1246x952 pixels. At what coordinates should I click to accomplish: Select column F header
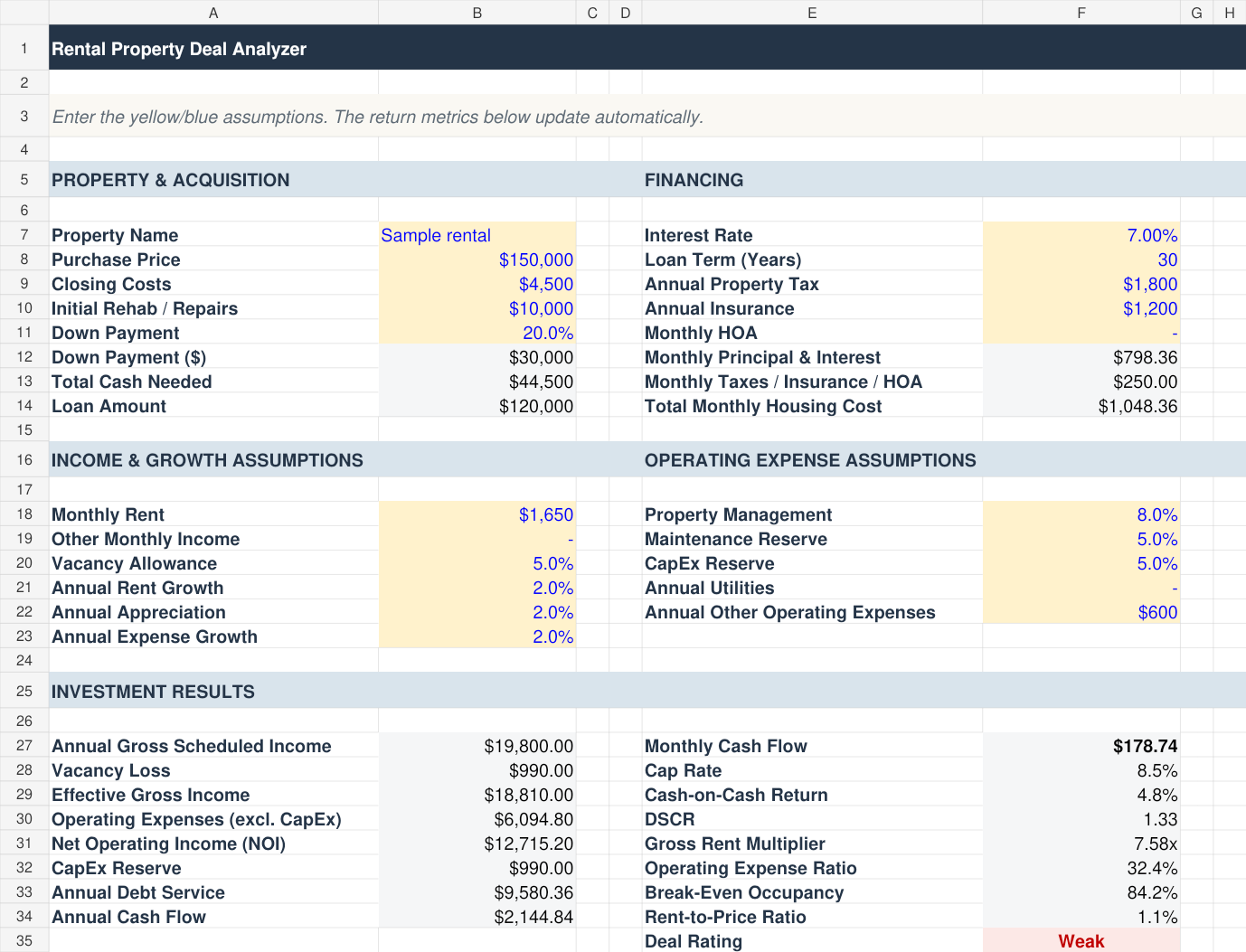click(x=1081, y=13)
